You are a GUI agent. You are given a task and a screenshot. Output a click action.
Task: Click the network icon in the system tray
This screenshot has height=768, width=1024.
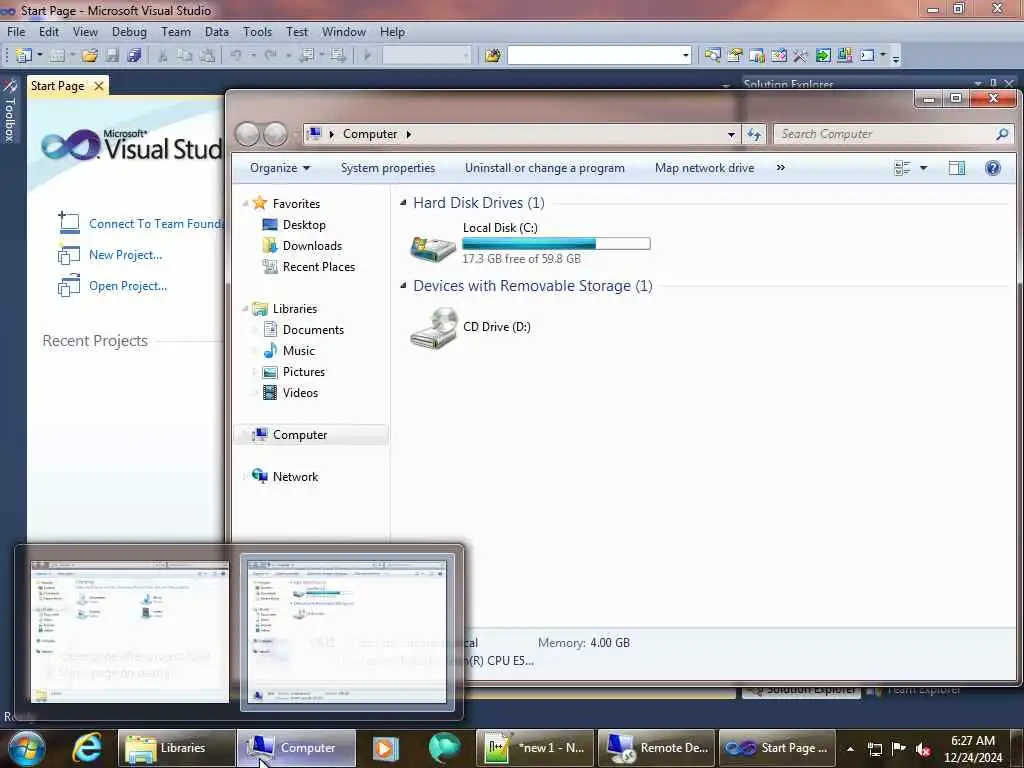coord(874,749)
